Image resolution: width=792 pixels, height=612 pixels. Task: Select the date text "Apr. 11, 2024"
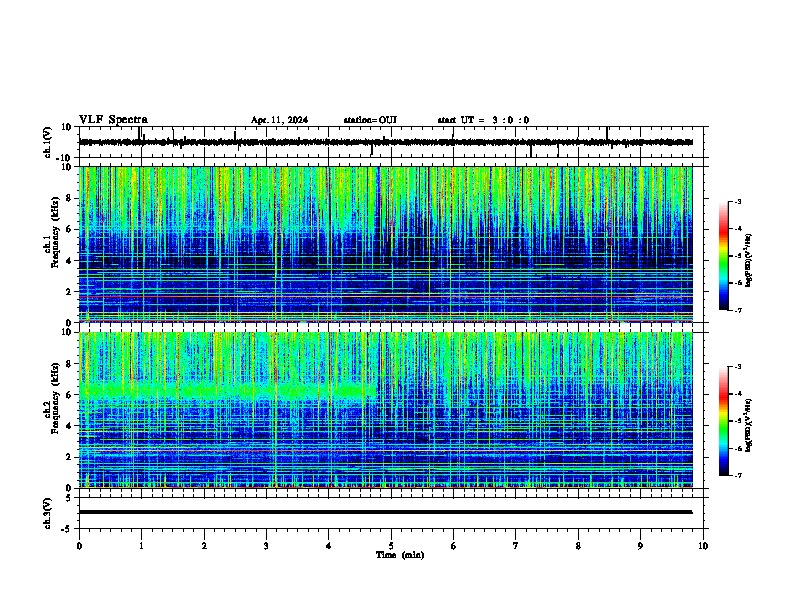coord(279,120)
